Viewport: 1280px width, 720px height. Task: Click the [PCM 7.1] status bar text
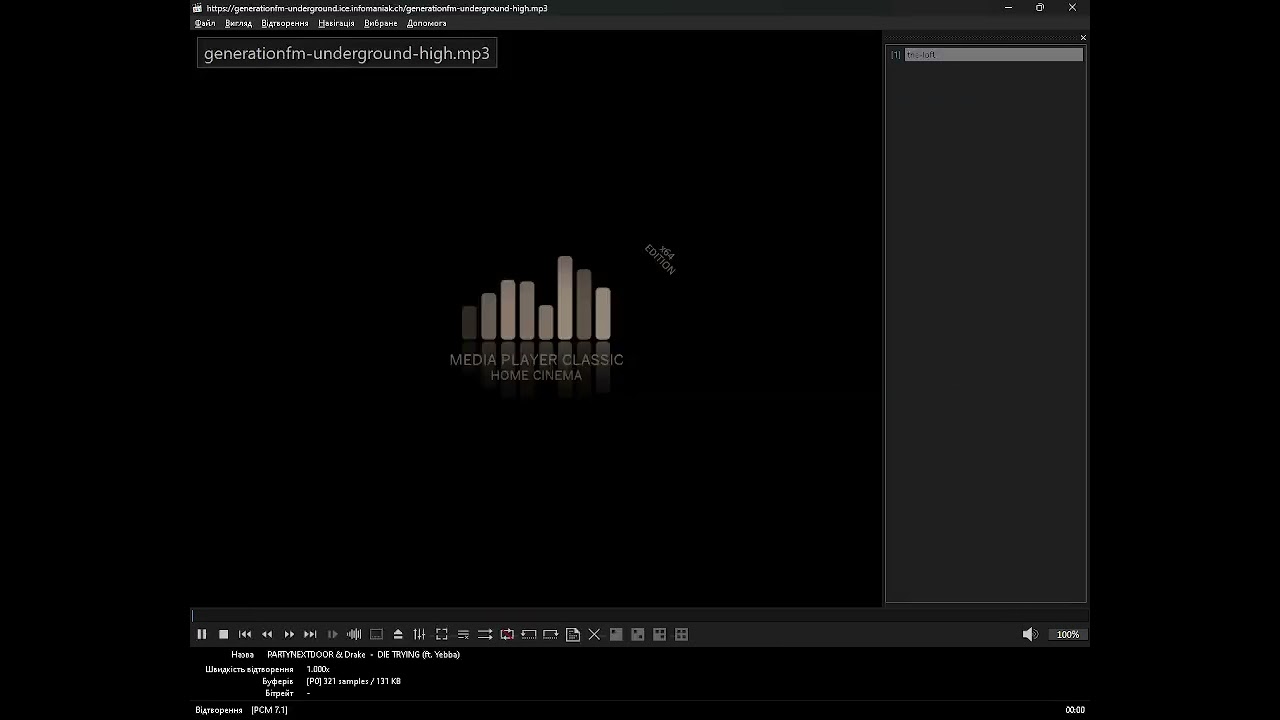point(269,710)
